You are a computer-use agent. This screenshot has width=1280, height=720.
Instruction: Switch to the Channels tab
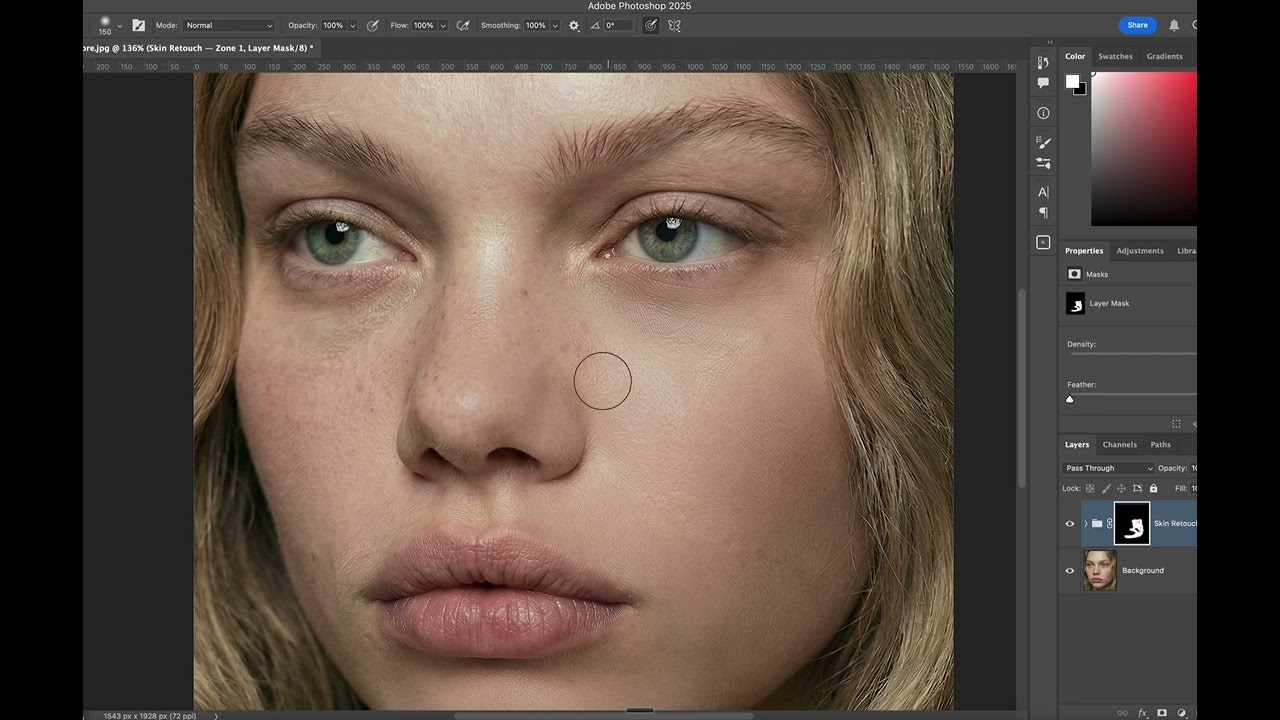(1119, 444)
